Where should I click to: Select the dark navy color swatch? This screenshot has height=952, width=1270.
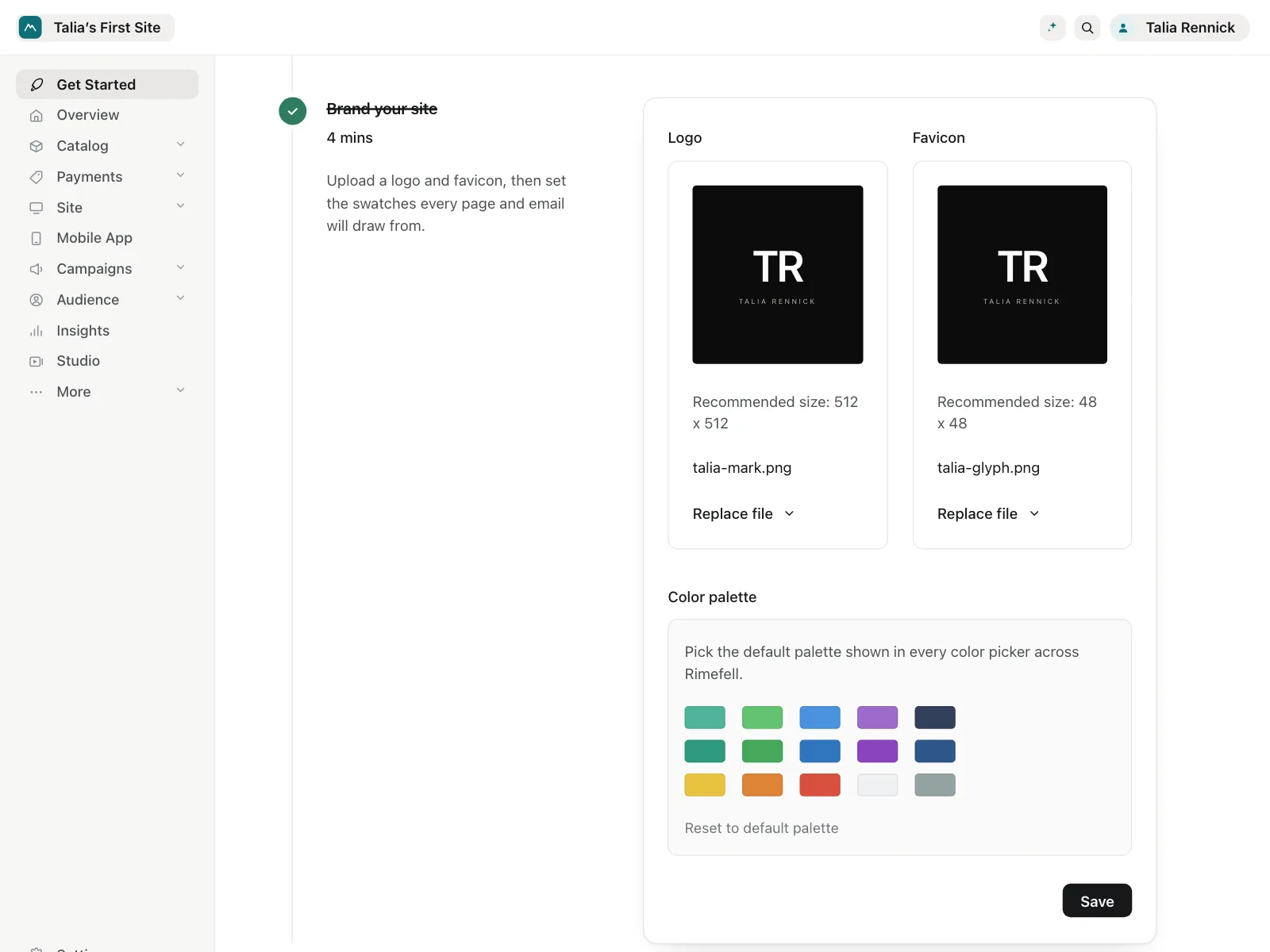pos(935,718)
